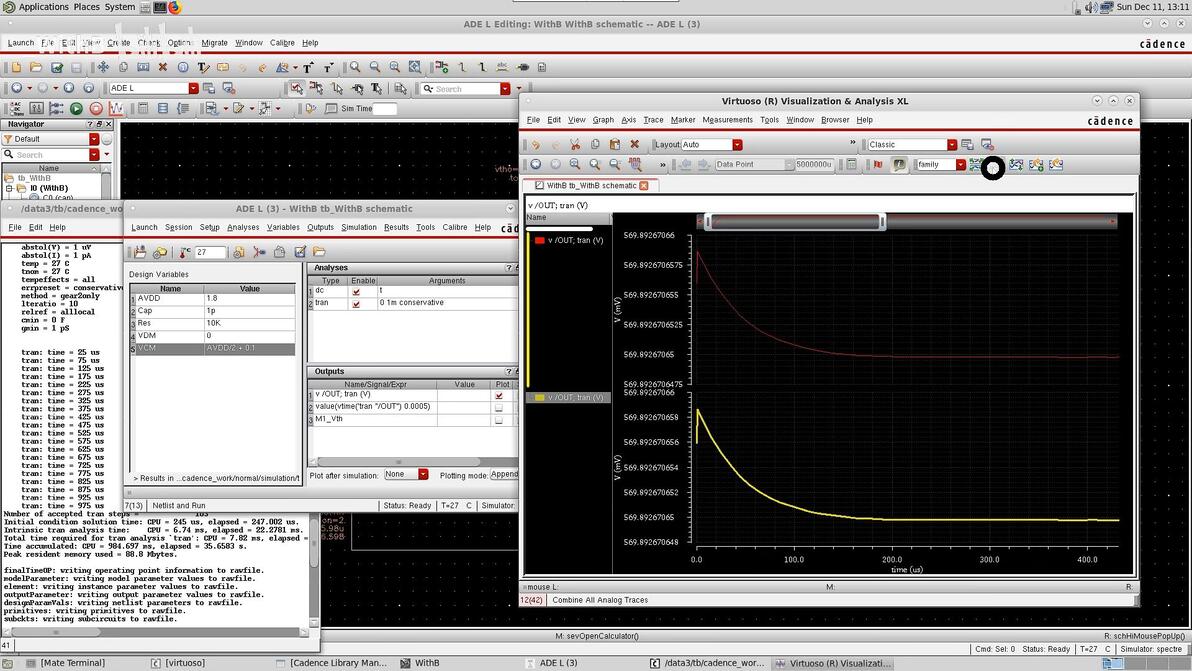Open the Marker menu in Visualization window
Screen dimensions: 1192x671
click(682, 120)
